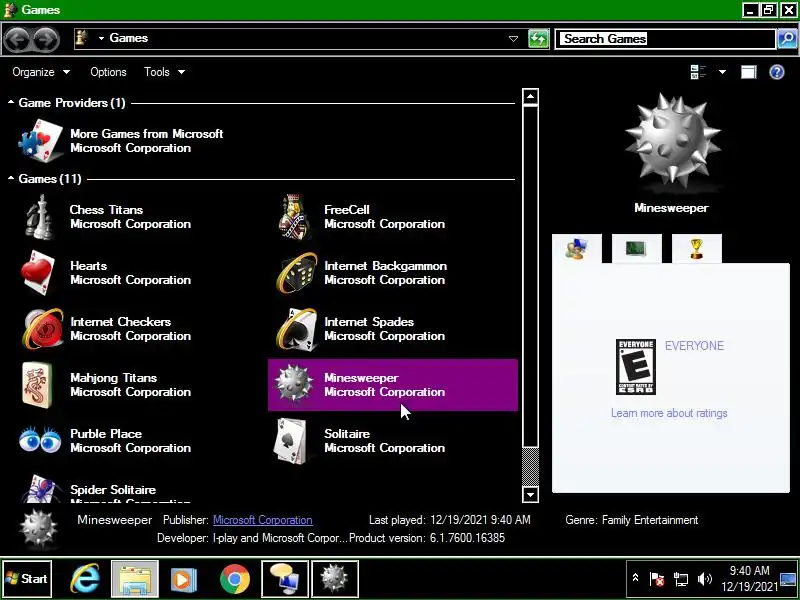Open the Organize dropdown menu
The height and width of the screenshot is (600, 800).
click(x=41, y=72)
